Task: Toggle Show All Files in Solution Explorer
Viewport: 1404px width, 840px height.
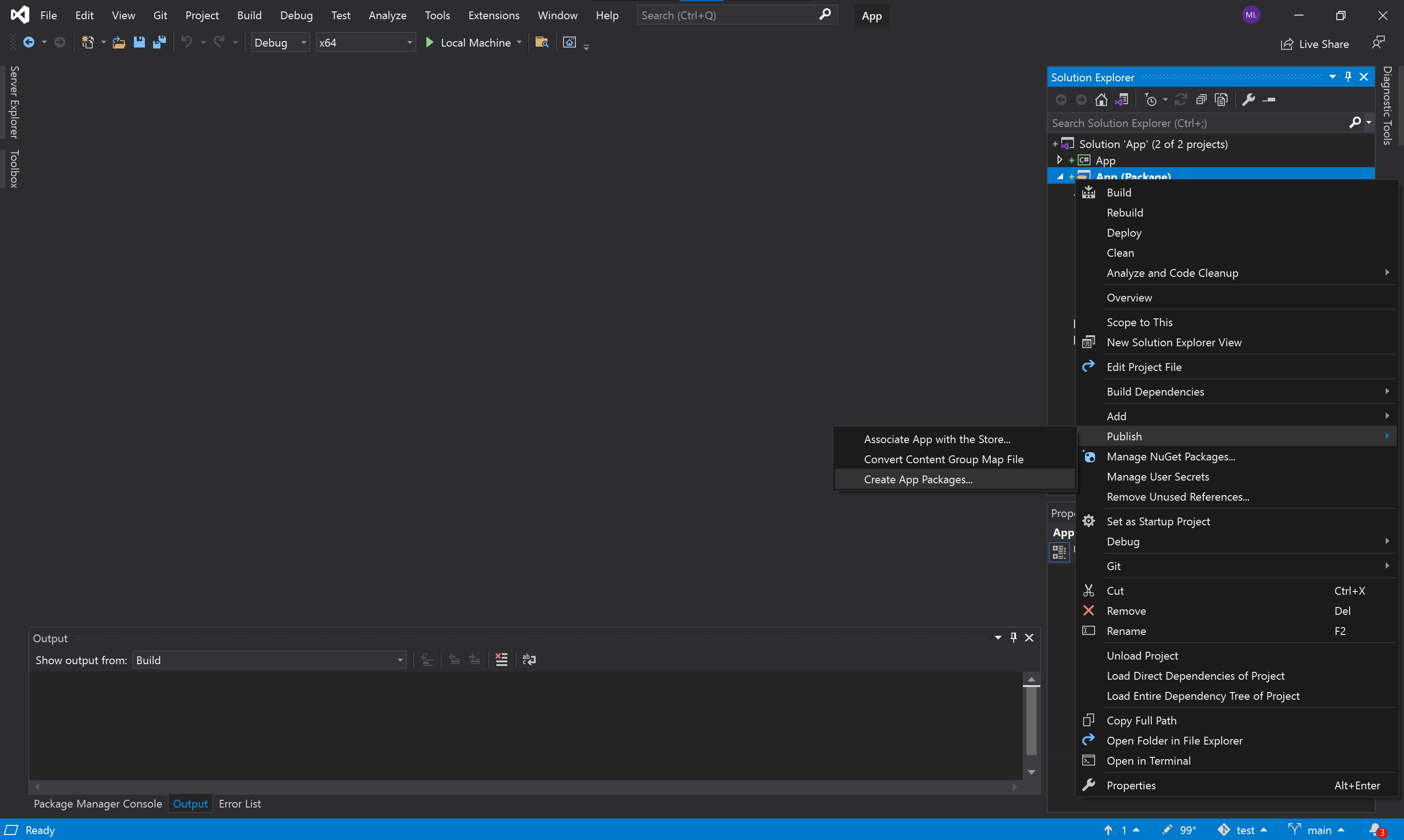Action: (1222, 100)
